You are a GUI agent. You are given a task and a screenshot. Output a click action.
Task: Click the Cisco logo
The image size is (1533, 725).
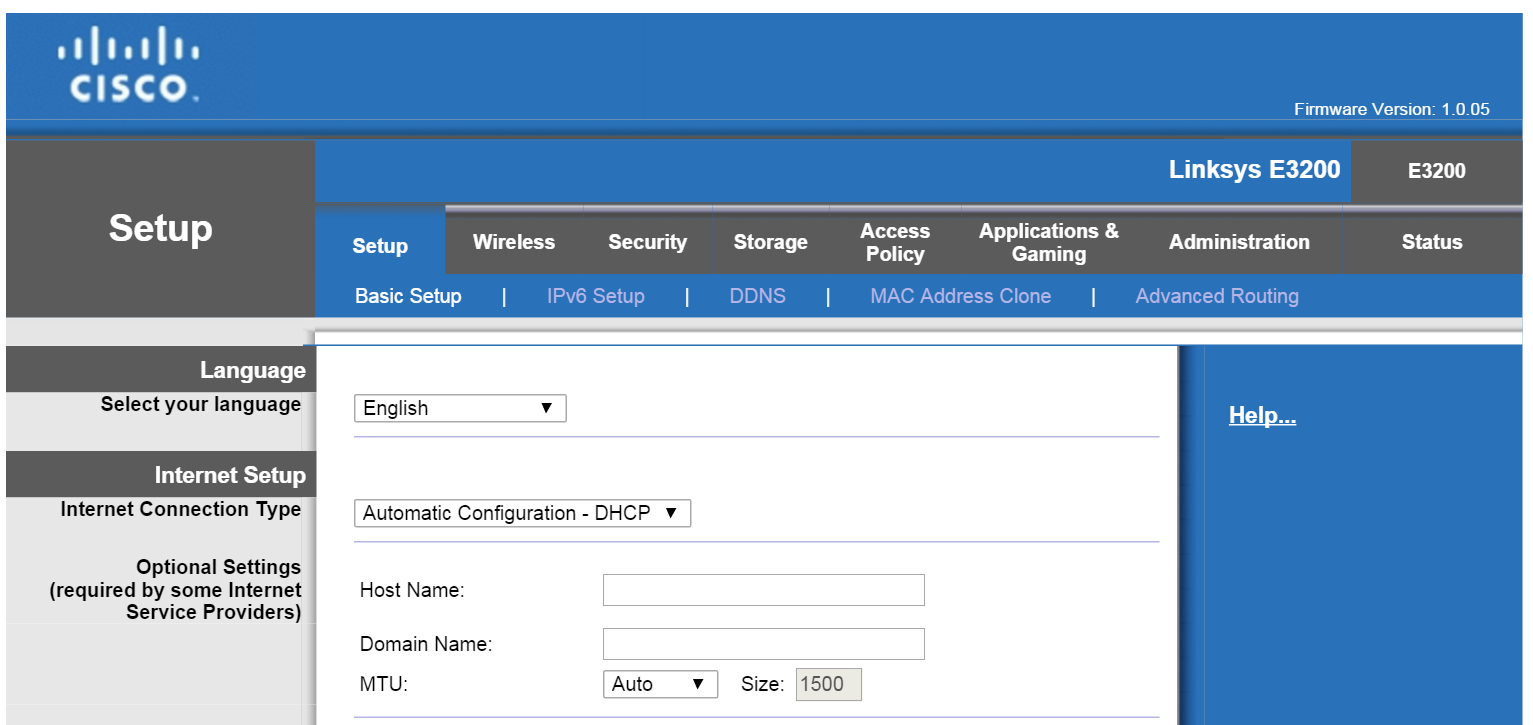pos(128,69)
